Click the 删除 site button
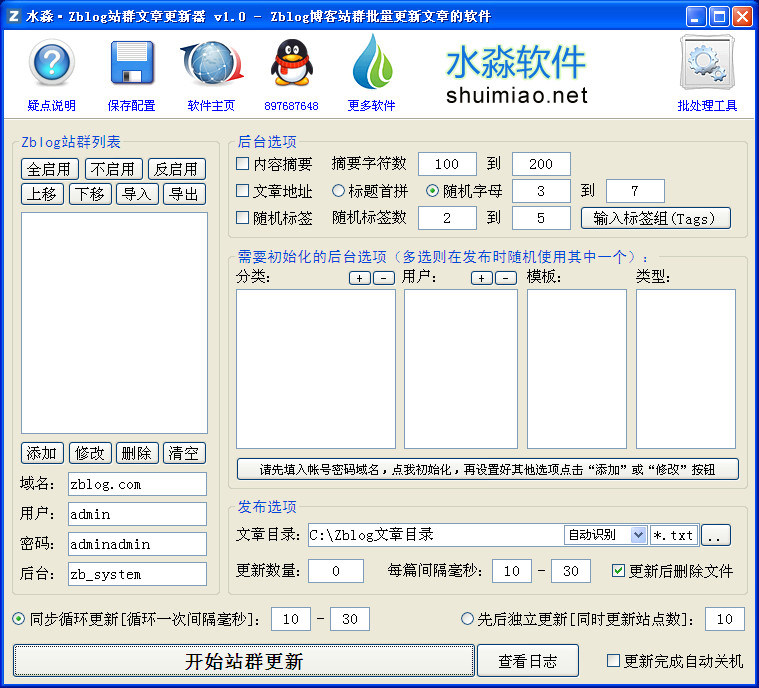The height and width of the screenshot is (688, 759). pyautogui.click(x=137, y=453)
